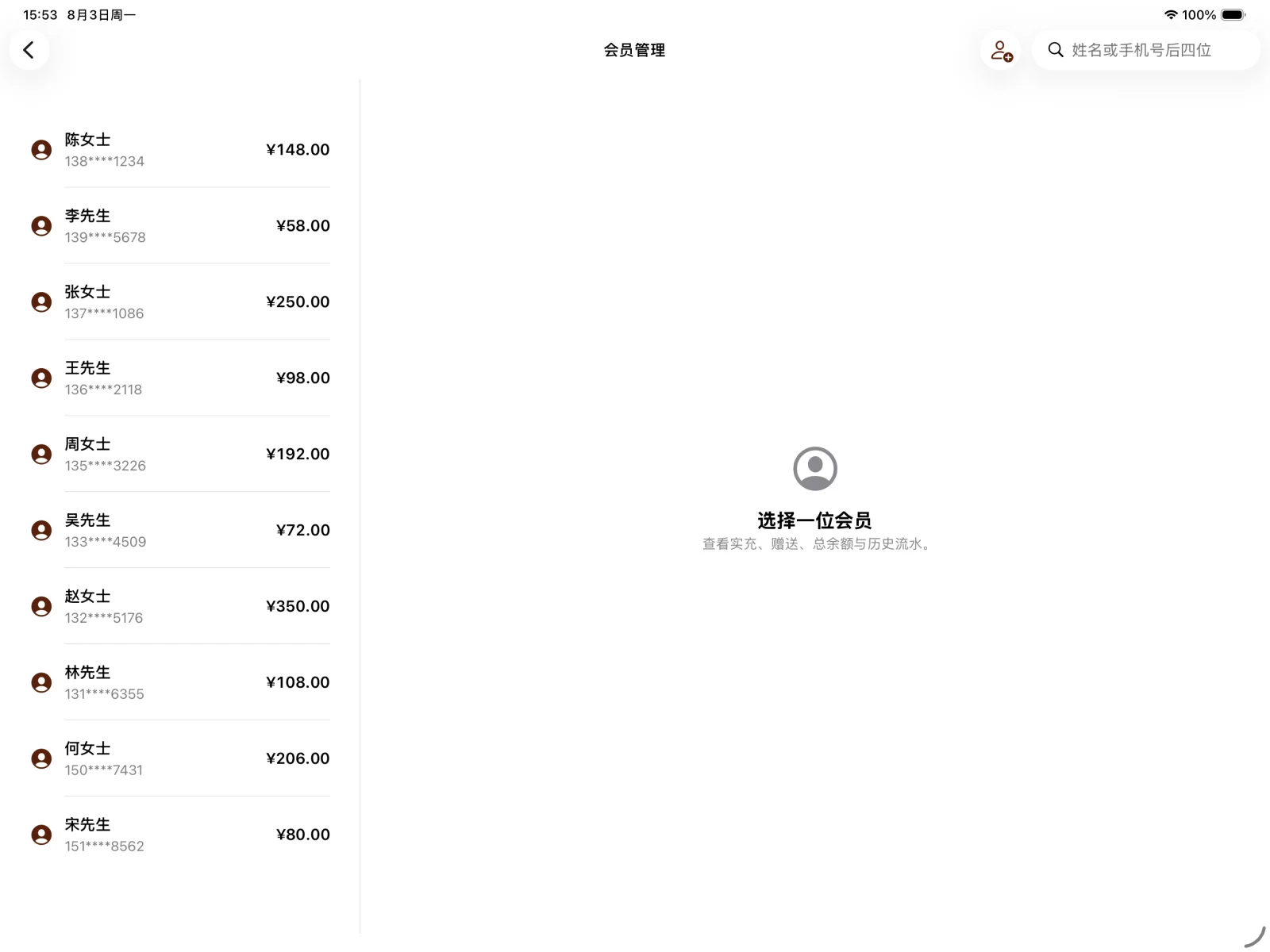Select member name 周女士
1270x952 pixels.
(x=87, y=444)
